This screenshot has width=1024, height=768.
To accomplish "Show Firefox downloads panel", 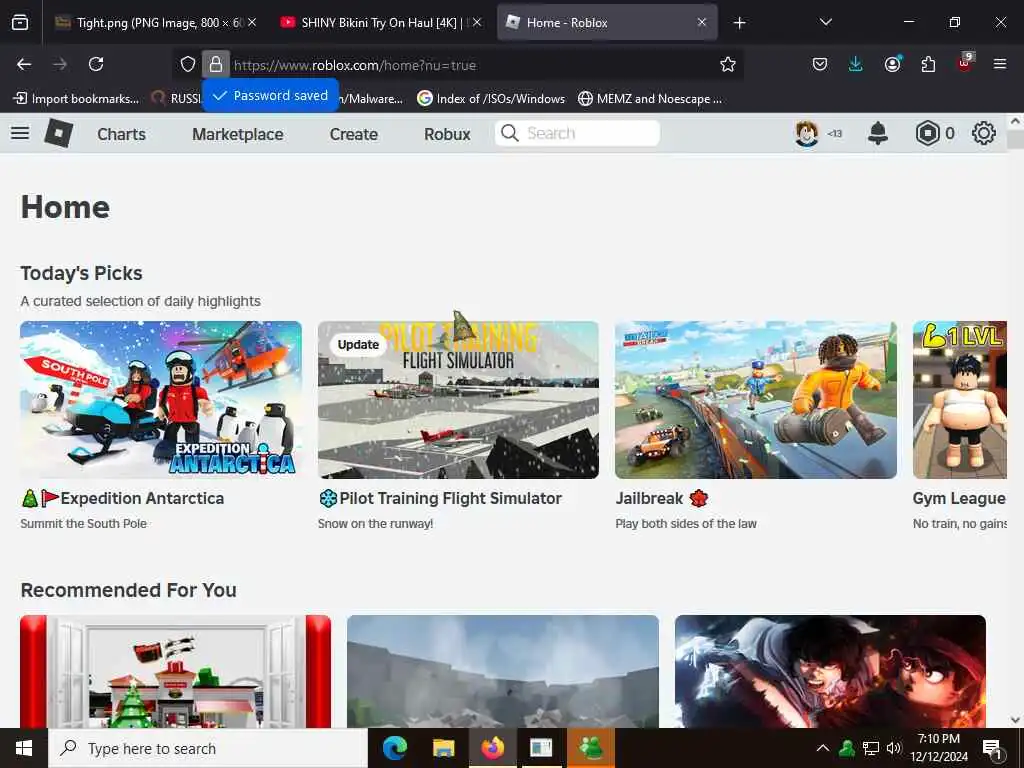I will click(x=856, y=64).
